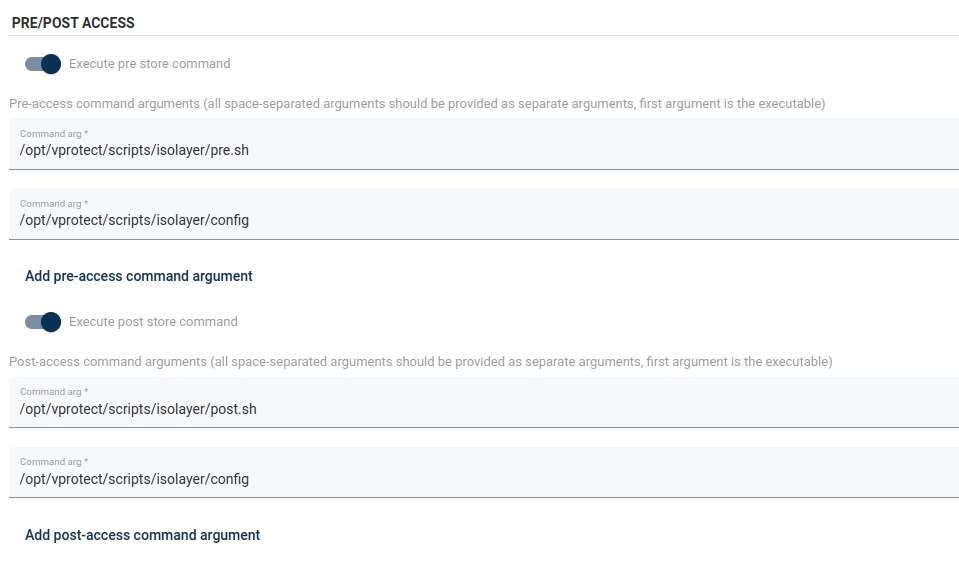Viewport: 959px width, 565px height.
Task: Place cursor at end of post.sh path text
Action: tap(256, 409)
